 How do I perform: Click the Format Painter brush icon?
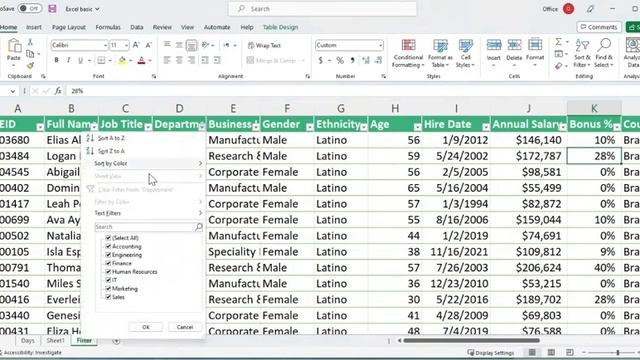point(30,65)
